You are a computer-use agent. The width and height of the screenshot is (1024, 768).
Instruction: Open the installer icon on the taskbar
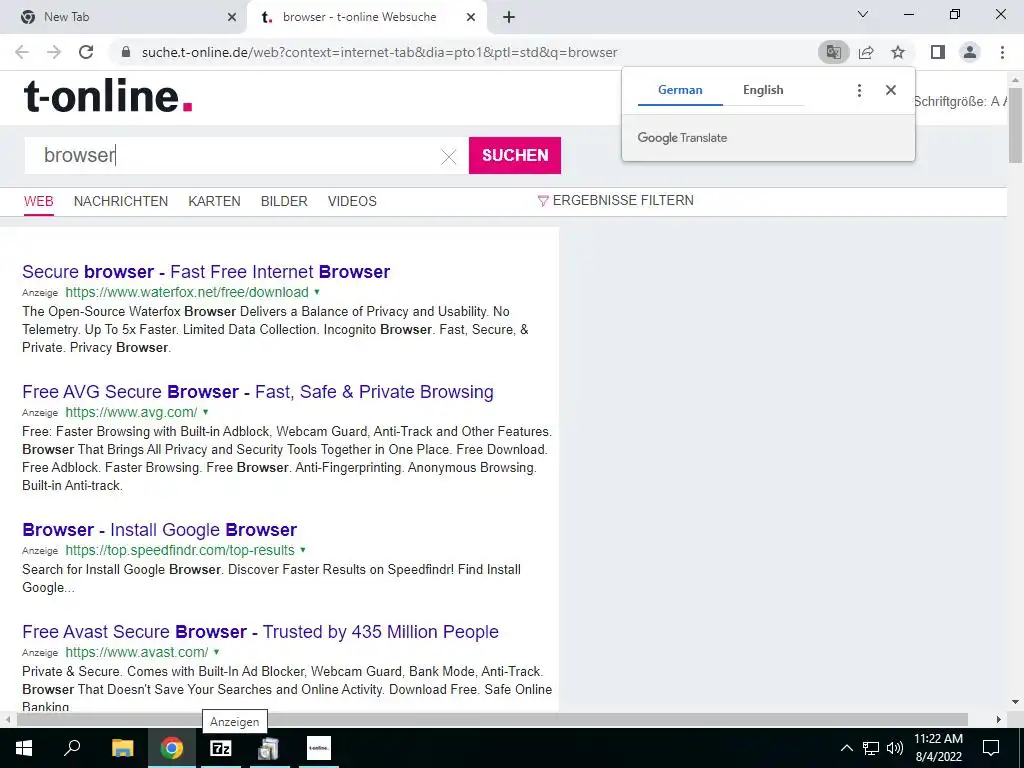(x=269, y=748)
